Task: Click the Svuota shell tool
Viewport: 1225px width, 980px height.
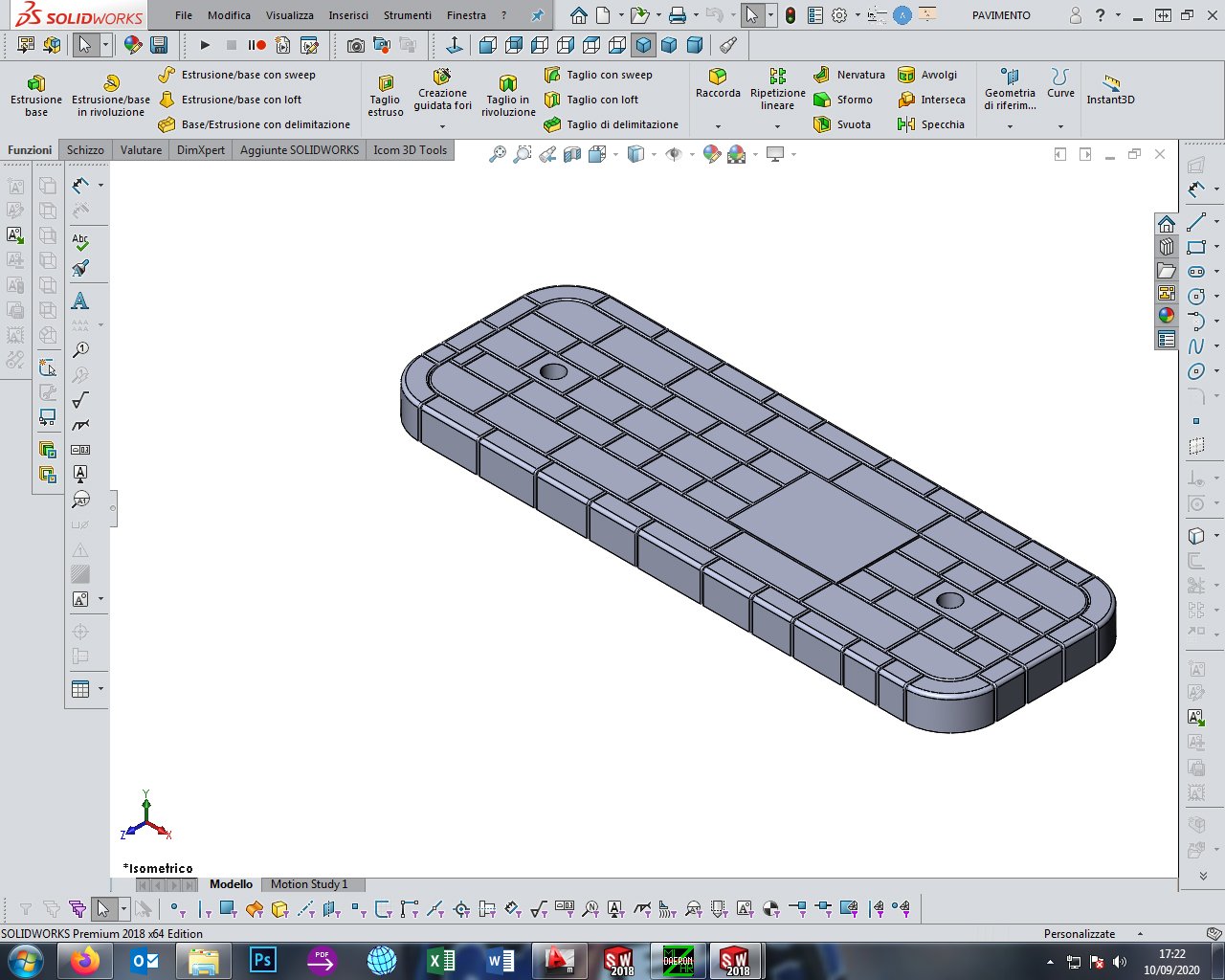Action: [x=842, y=124]
